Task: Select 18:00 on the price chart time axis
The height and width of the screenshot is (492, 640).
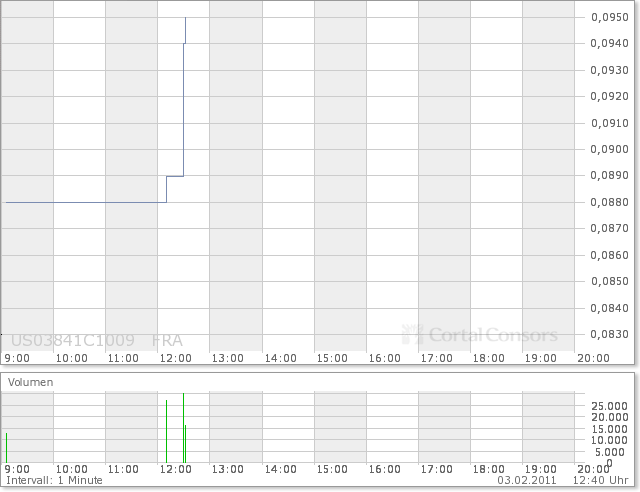Action: [x=489, y=358]
